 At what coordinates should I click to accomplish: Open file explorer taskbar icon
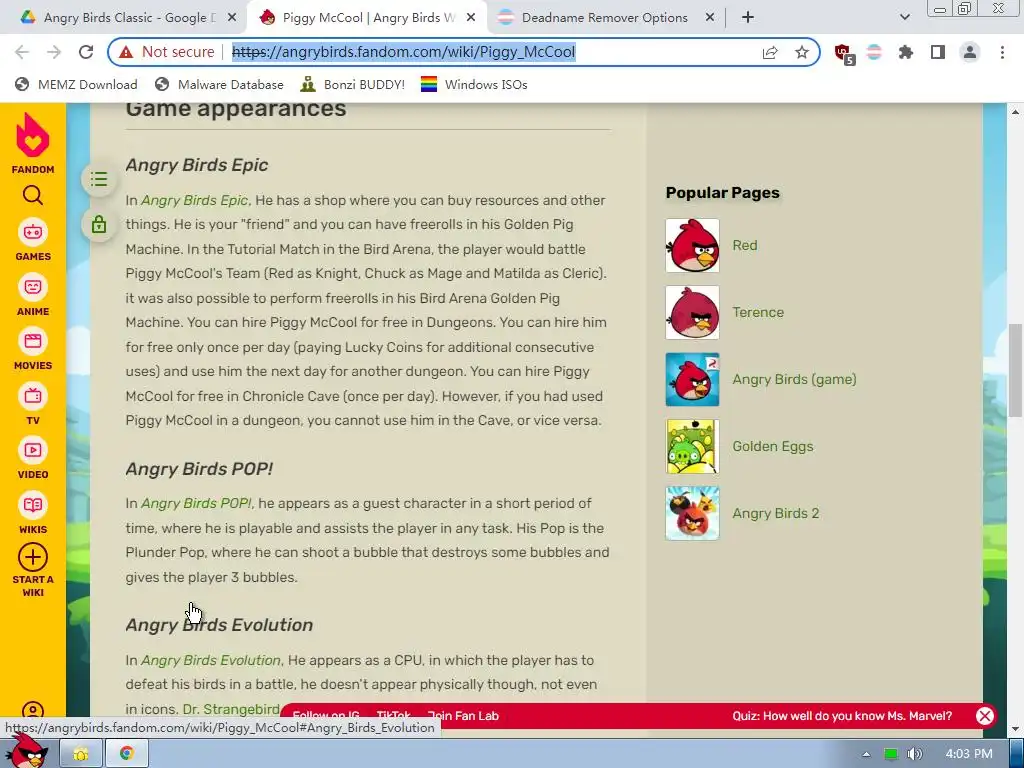coord(81,754)
